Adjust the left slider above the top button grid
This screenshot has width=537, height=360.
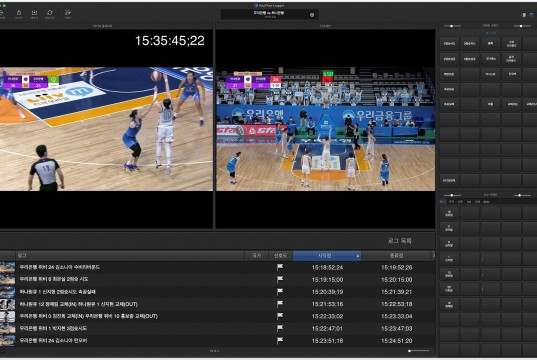pyautogui.click(x=452, y=26)
